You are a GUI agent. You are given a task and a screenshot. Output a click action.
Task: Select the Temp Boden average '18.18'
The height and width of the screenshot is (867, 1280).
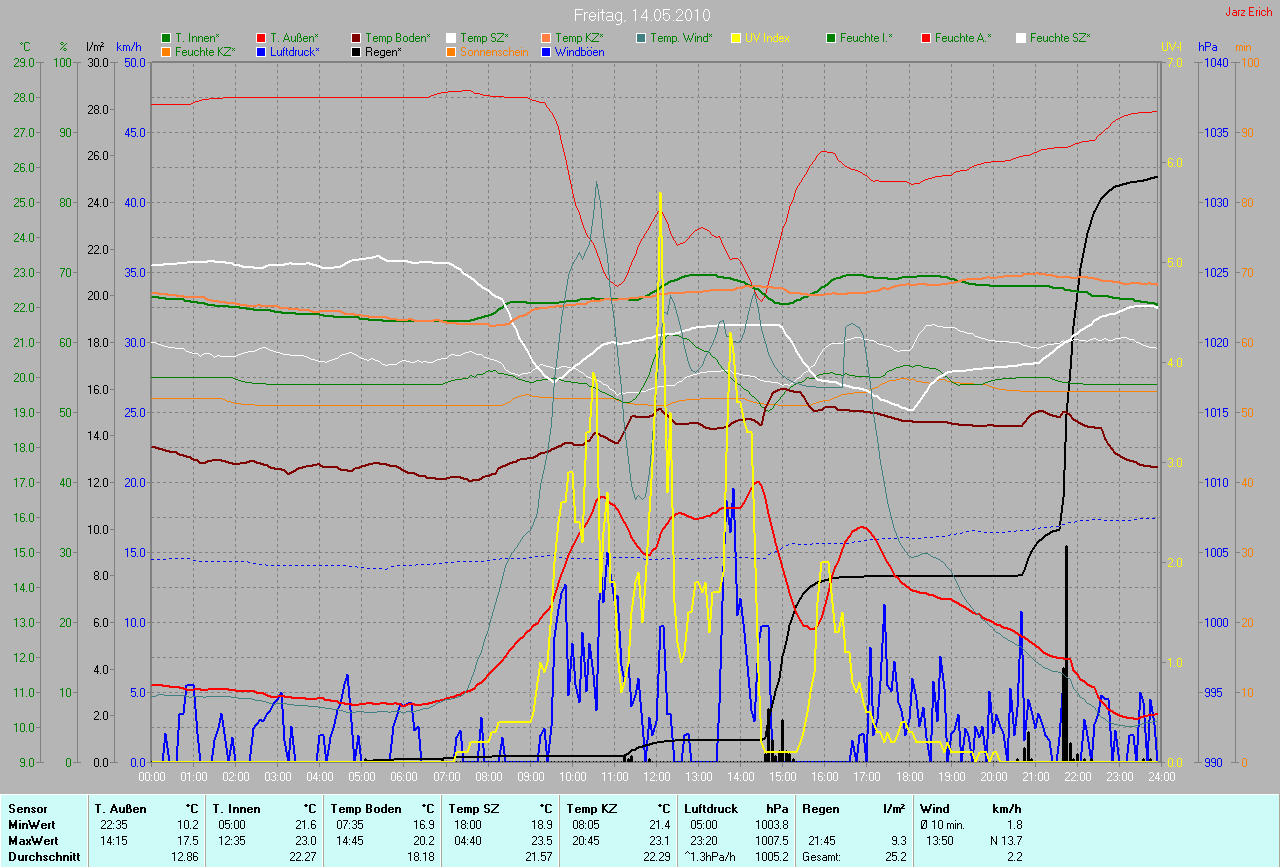[x=420, y=857]
